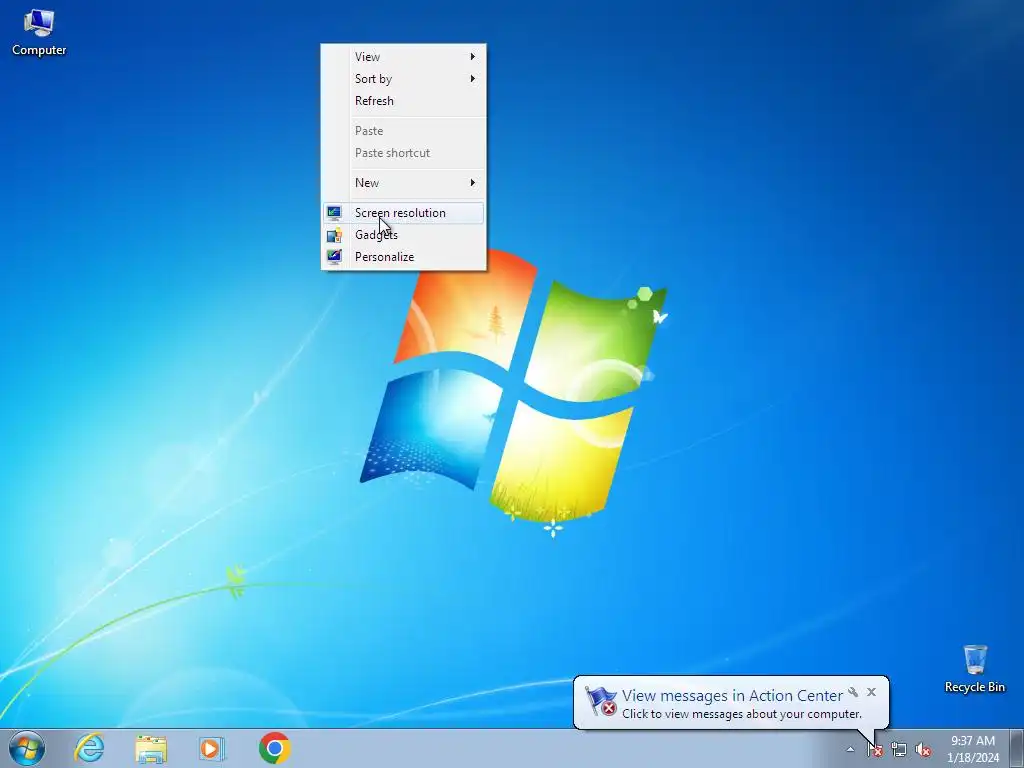
Task: Click the Show desktop button at taskbar end
Action: [x=1017, y=748]
